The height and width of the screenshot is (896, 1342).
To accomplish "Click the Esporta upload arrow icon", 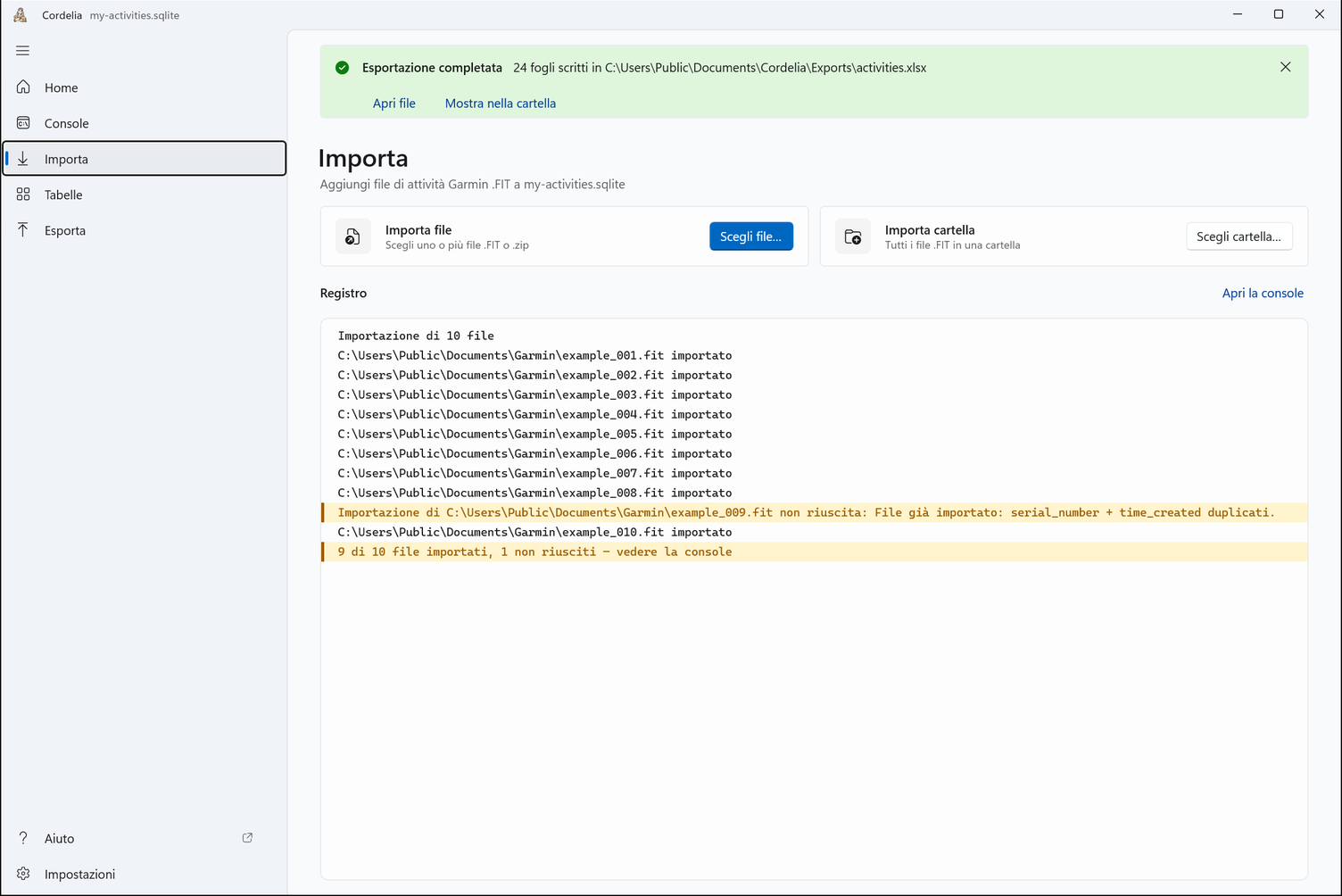I will [23, 229].
